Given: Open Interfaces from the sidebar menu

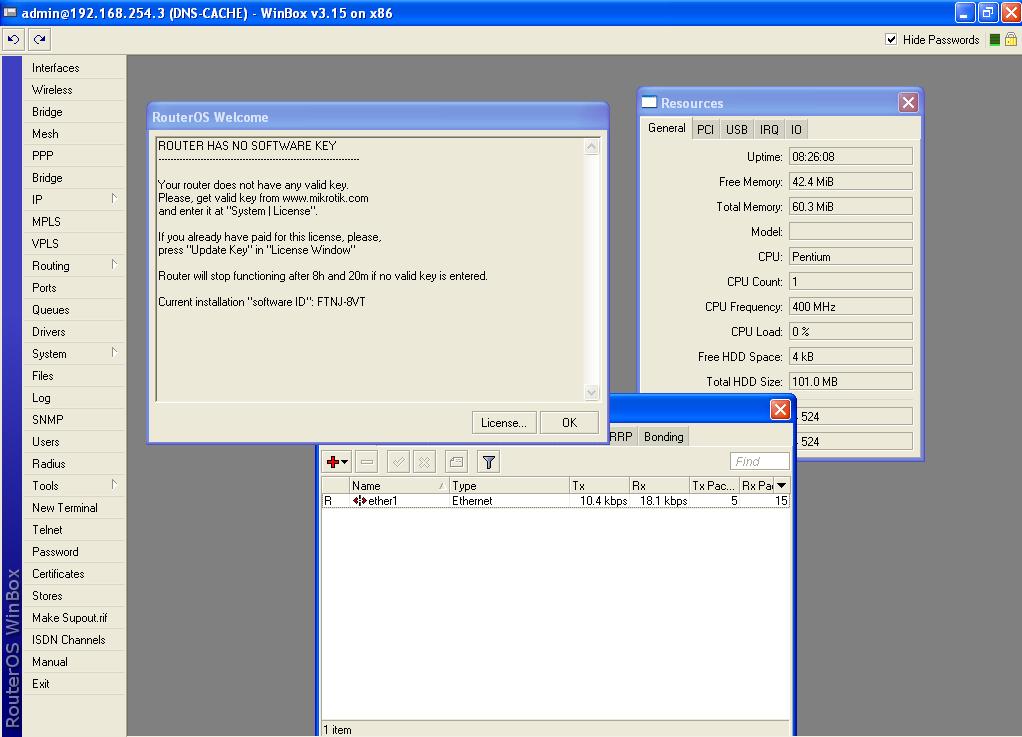Looking at the screenshot, I should (74, 68).
